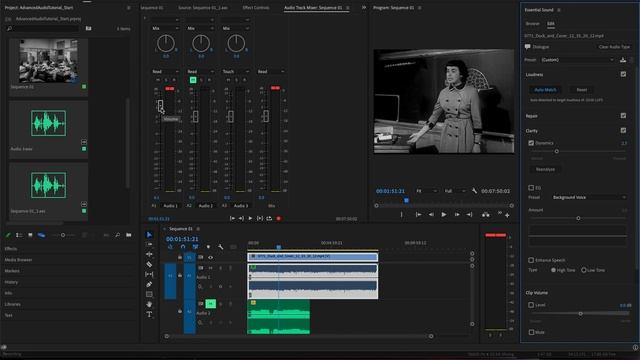The width and height of the screenshot is (640, 360).
Task: Toggle V1 track output eye
Action: click(211, 258)
